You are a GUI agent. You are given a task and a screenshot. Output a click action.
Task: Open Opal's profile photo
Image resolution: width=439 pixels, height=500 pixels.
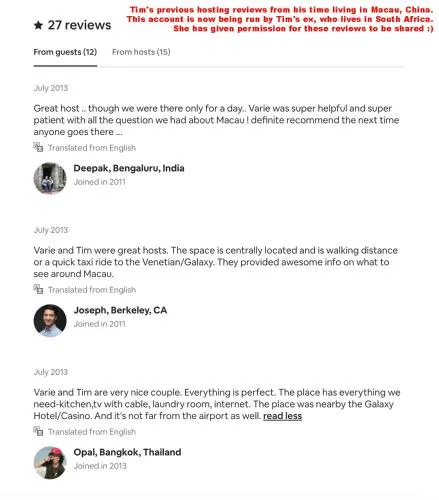50,462
